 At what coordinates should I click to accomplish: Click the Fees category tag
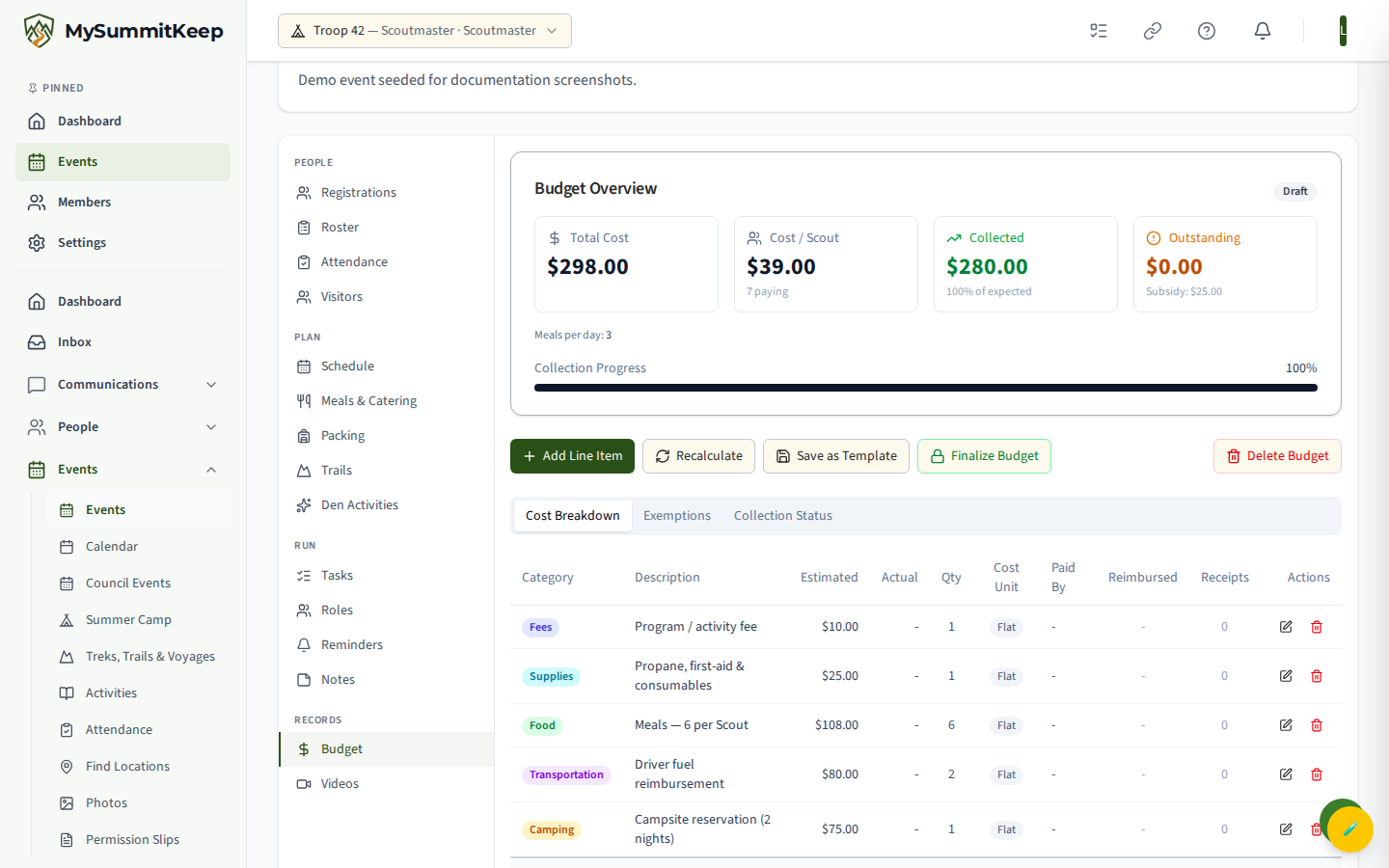tap(540, 628)
